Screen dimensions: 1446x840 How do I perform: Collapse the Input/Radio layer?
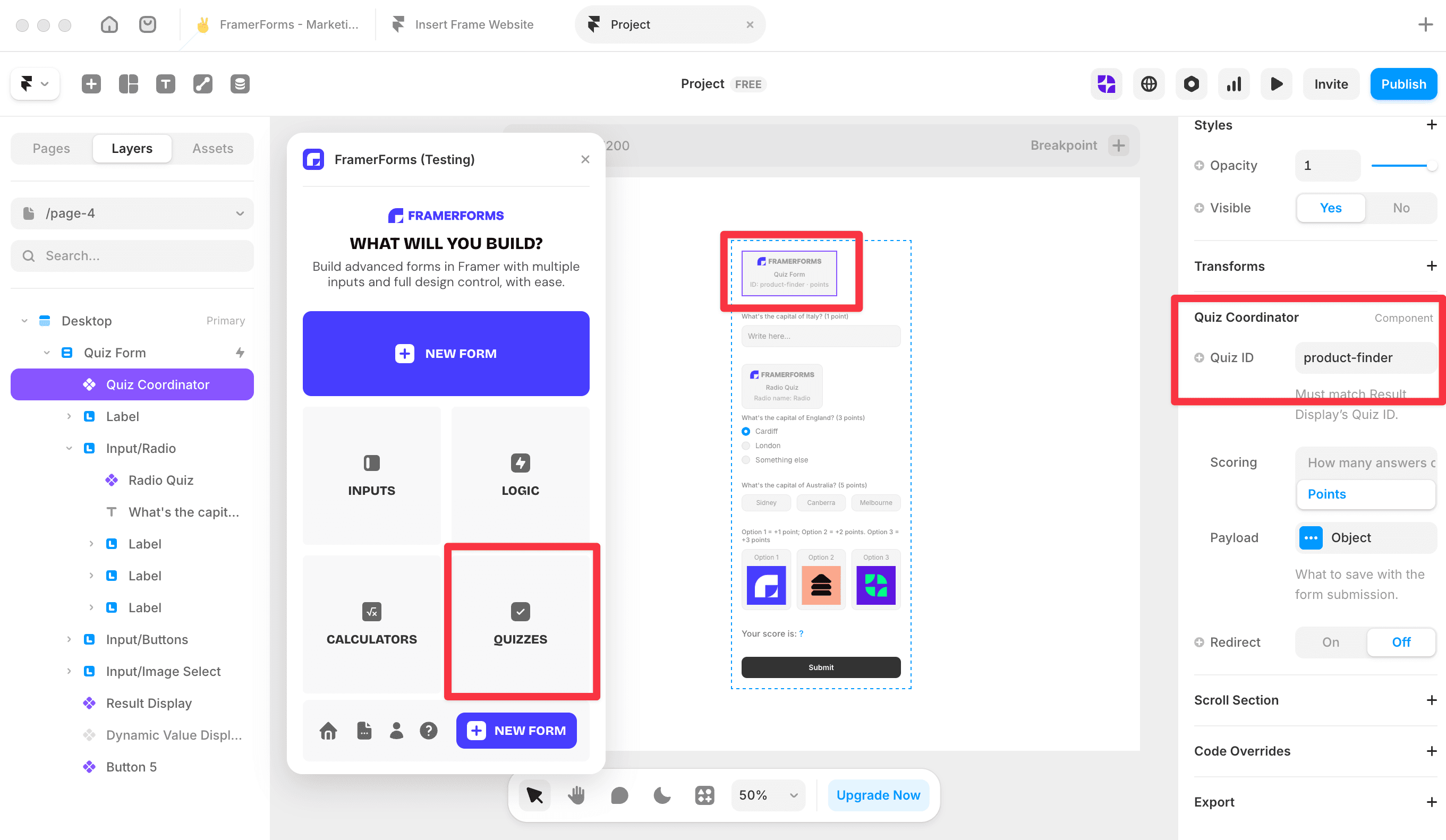pos(69,448)
